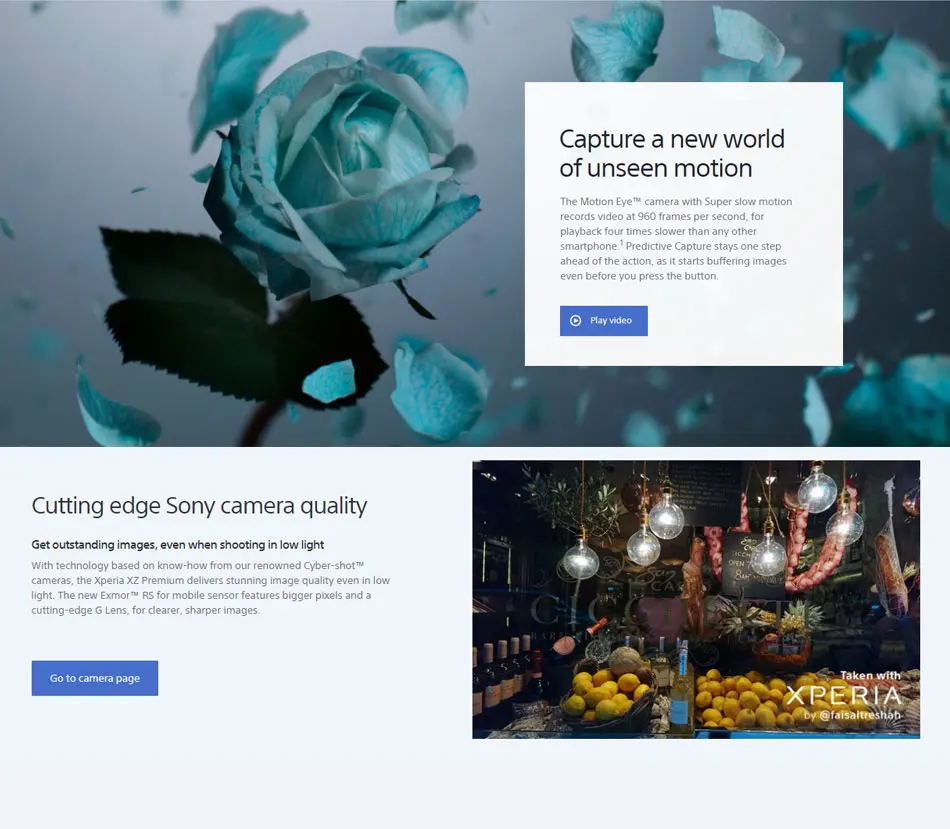Click the Motion Eye camera paragraph text
The width and height of the screenshot is (950, 829).
pos(676,239)
